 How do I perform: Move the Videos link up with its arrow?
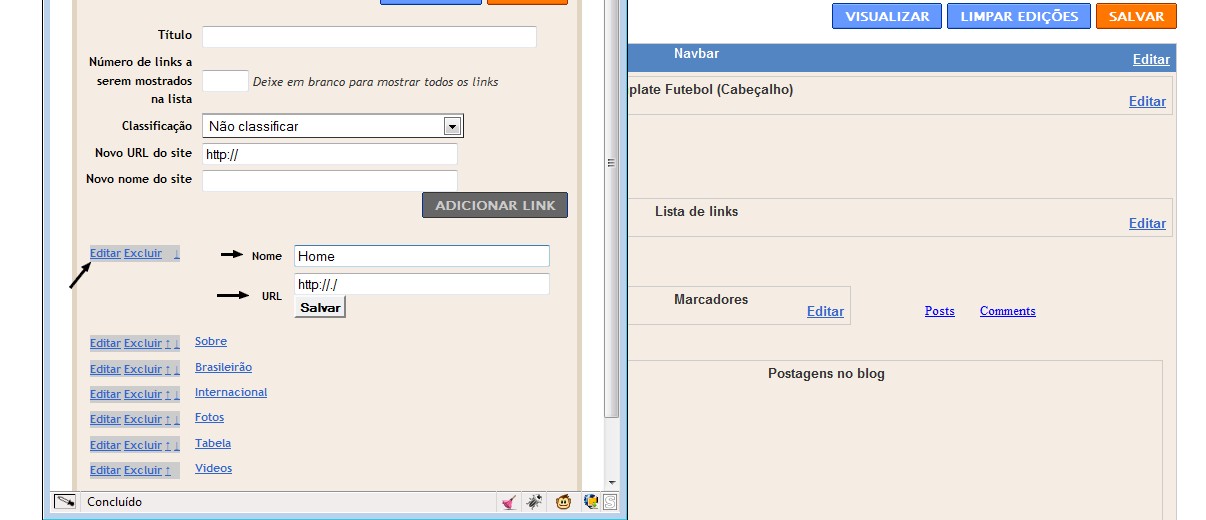tap(168, 470)
